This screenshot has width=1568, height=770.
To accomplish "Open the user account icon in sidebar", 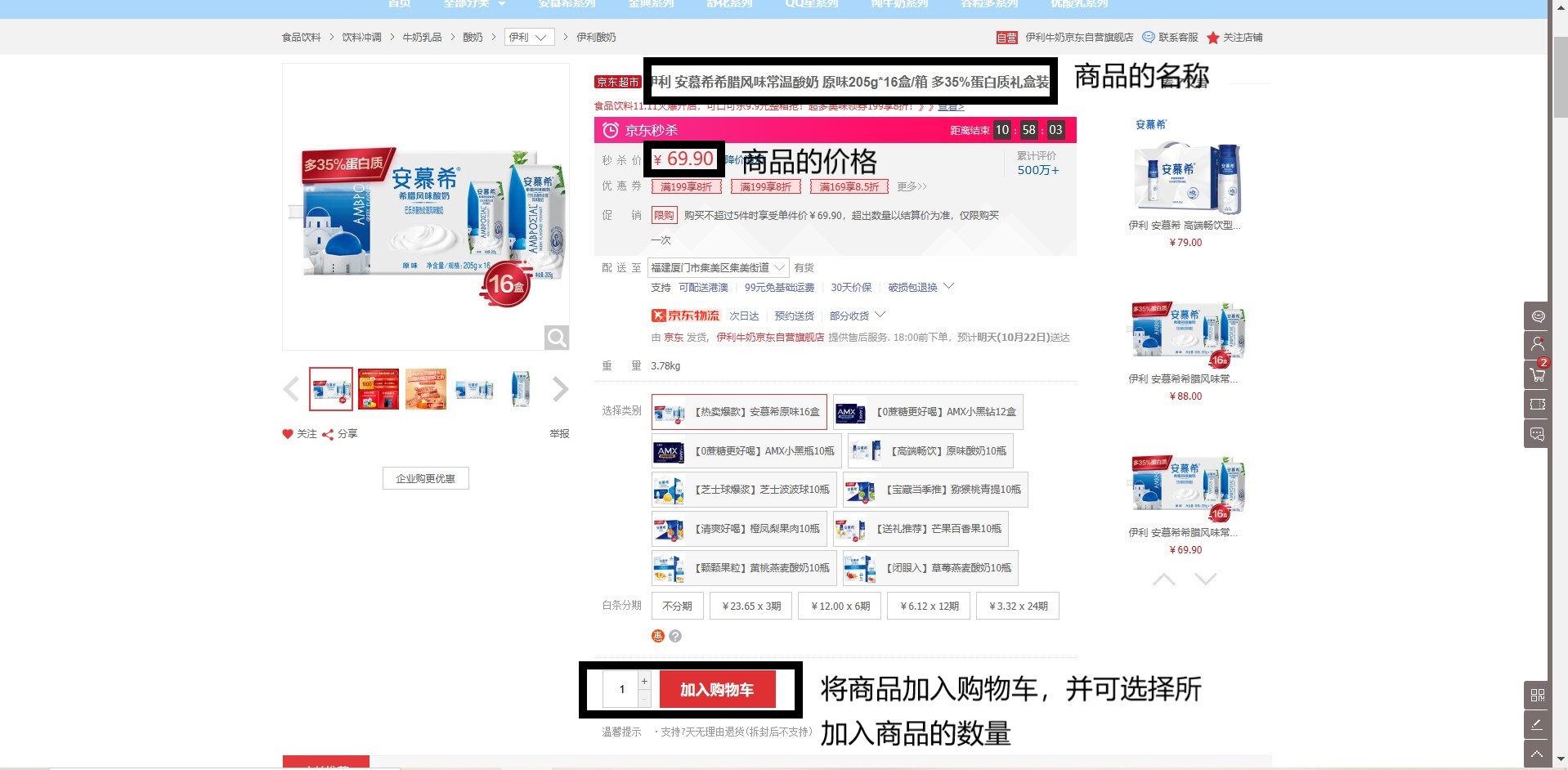I will point(1538,345).
